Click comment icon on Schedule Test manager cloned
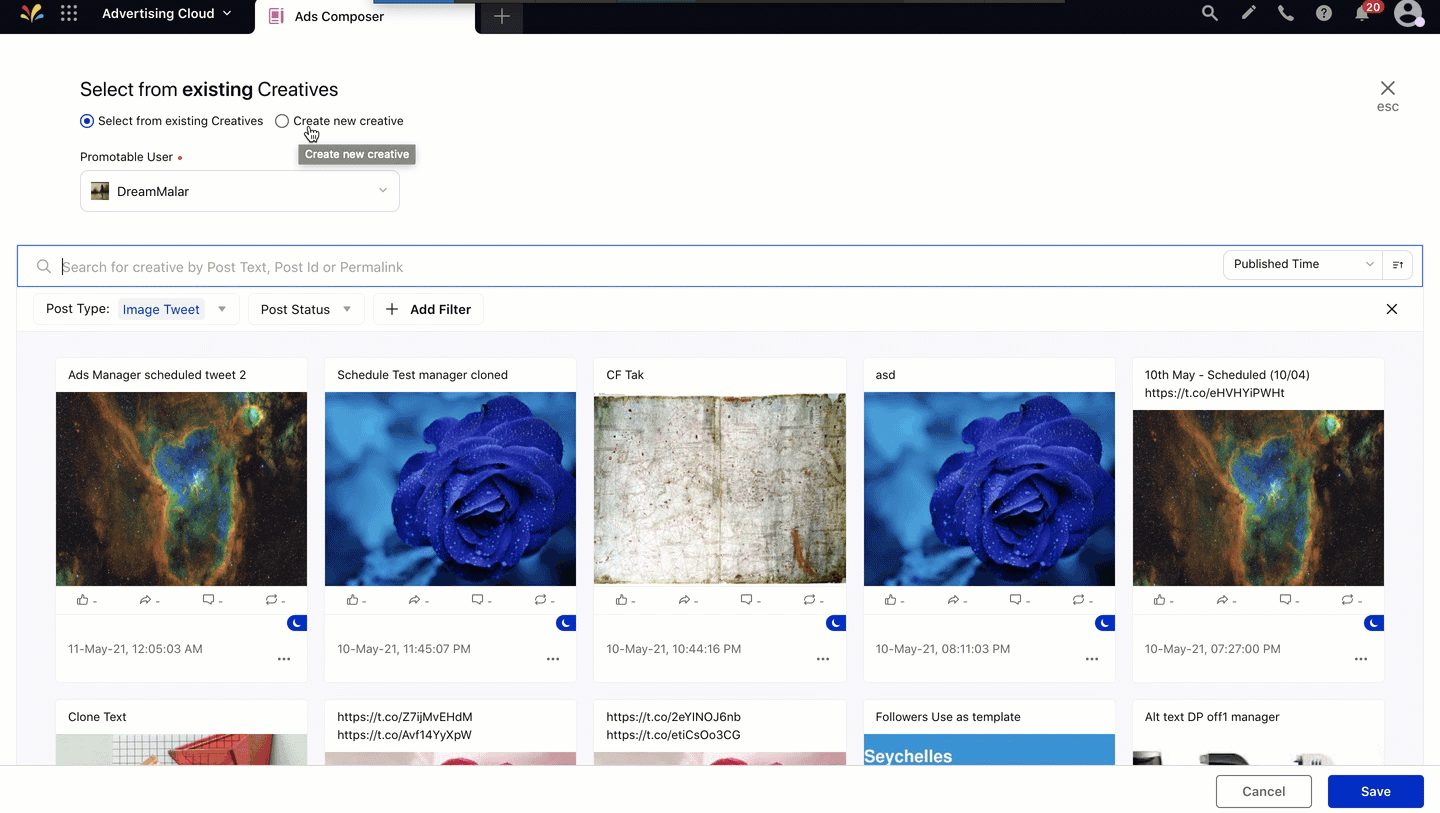Viewport: 1440px width, 813px height. click(478, 600)
